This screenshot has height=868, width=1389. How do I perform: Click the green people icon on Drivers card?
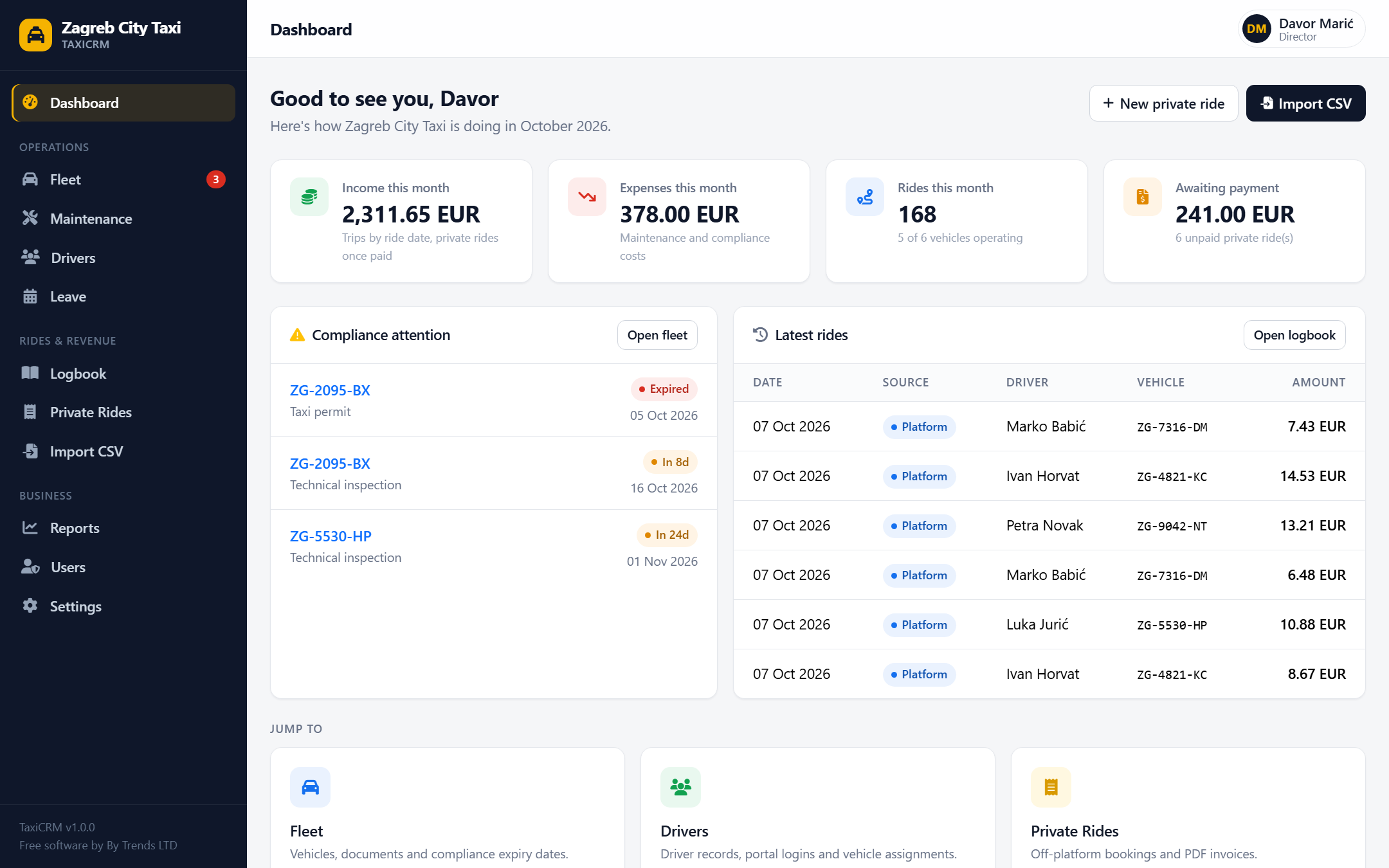point(680,787)
